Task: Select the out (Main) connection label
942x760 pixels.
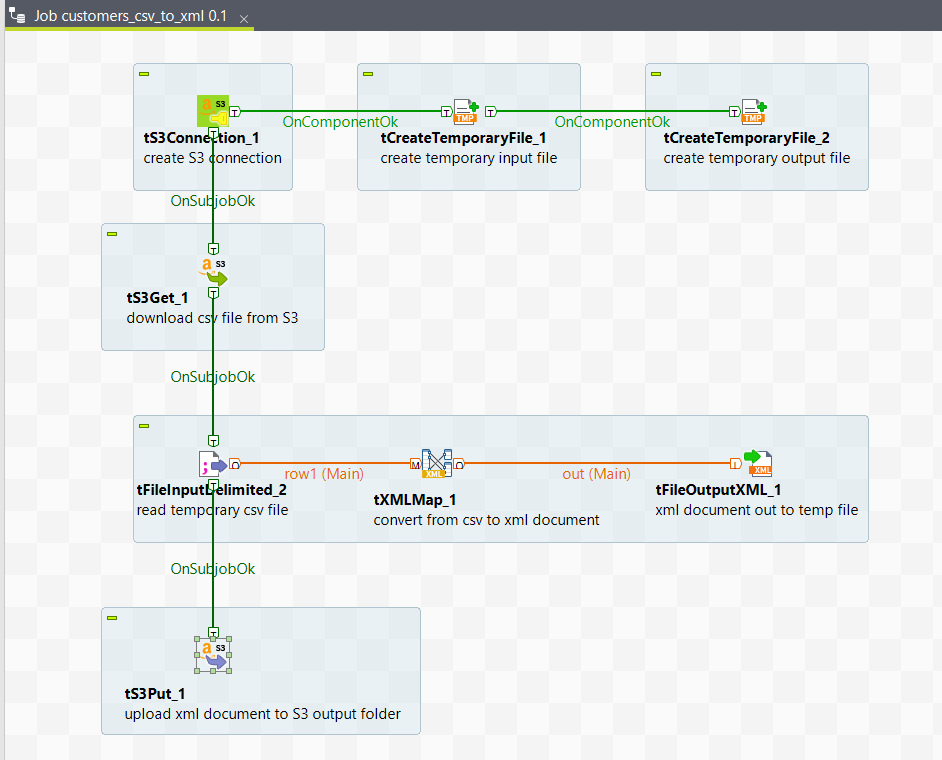Action: click(596, 474)
